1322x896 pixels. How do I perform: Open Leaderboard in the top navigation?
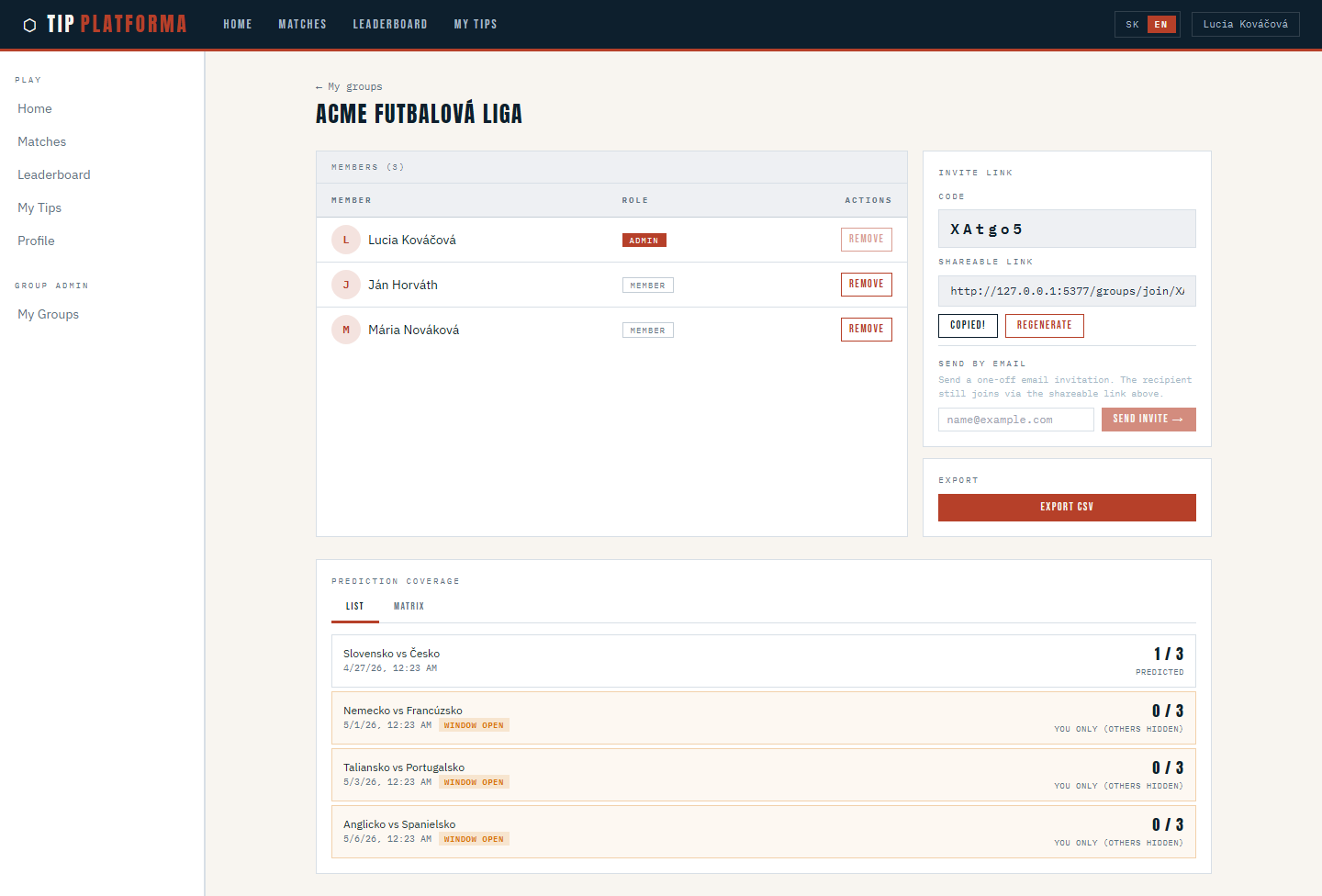coord(390,25)
